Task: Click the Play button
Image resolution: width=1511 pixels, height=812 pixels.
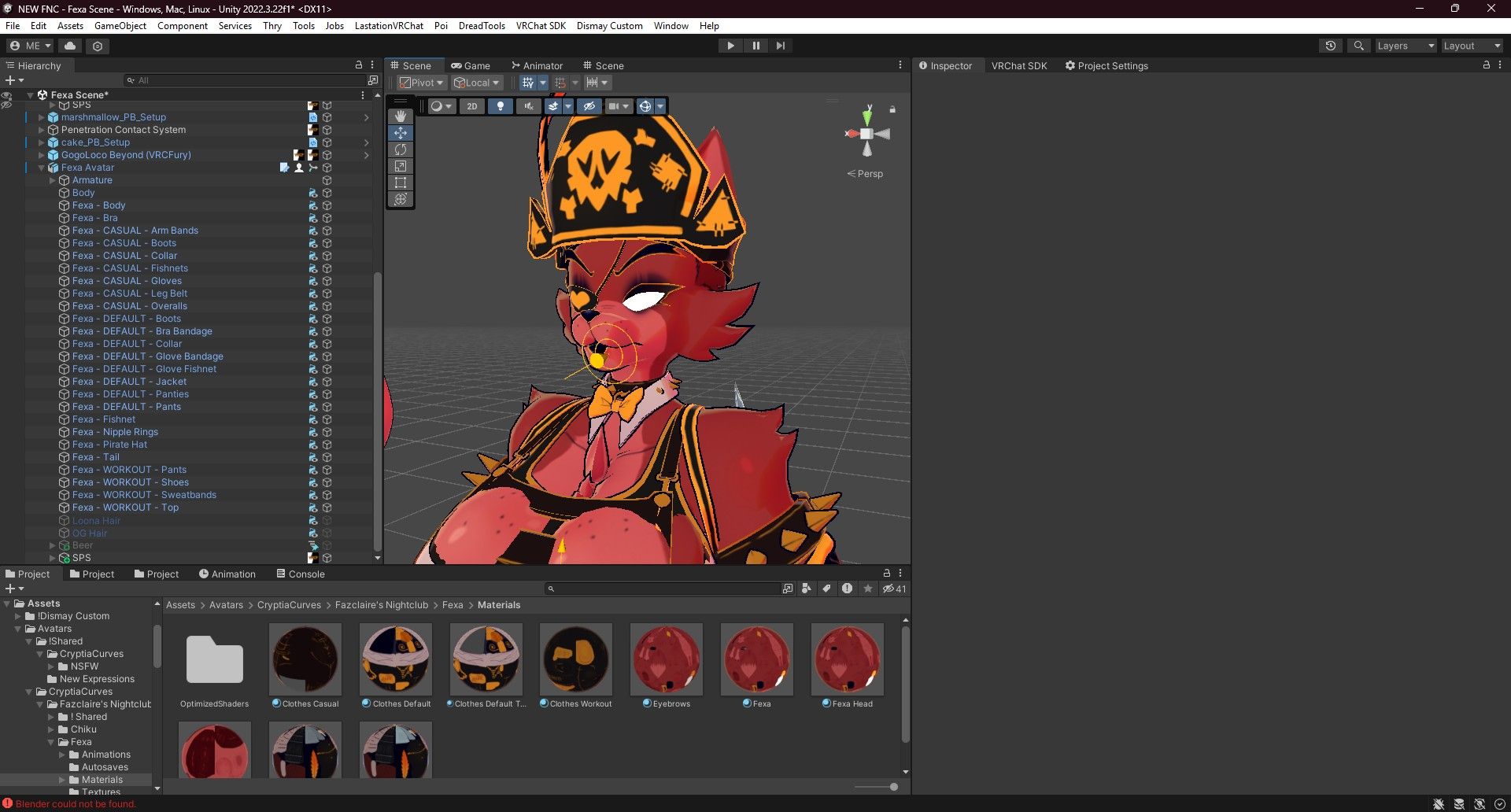Action: tap(730, 46)
